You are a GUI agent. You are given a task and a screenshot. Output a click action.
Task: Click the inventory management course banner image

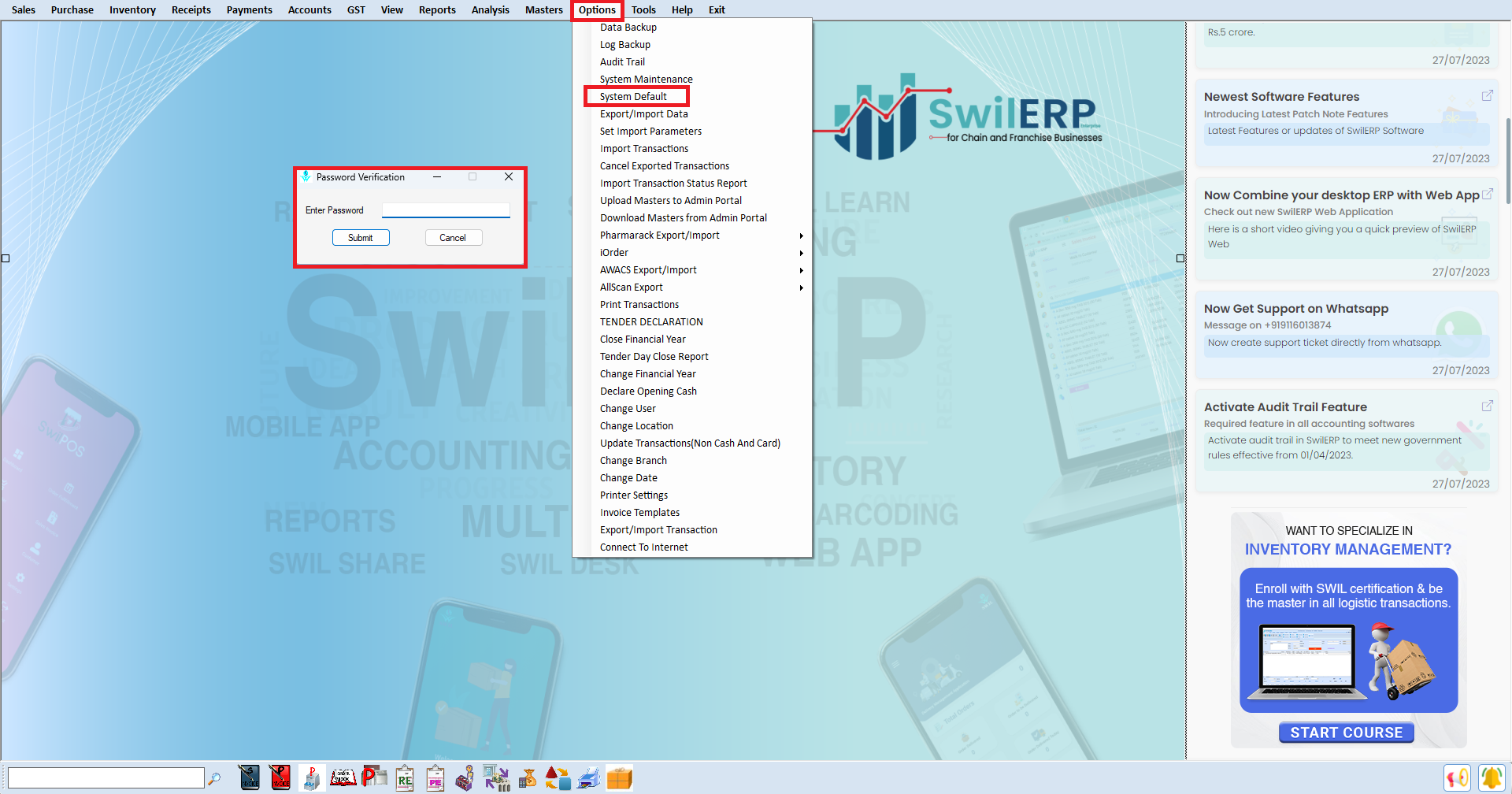[1348, 640]
